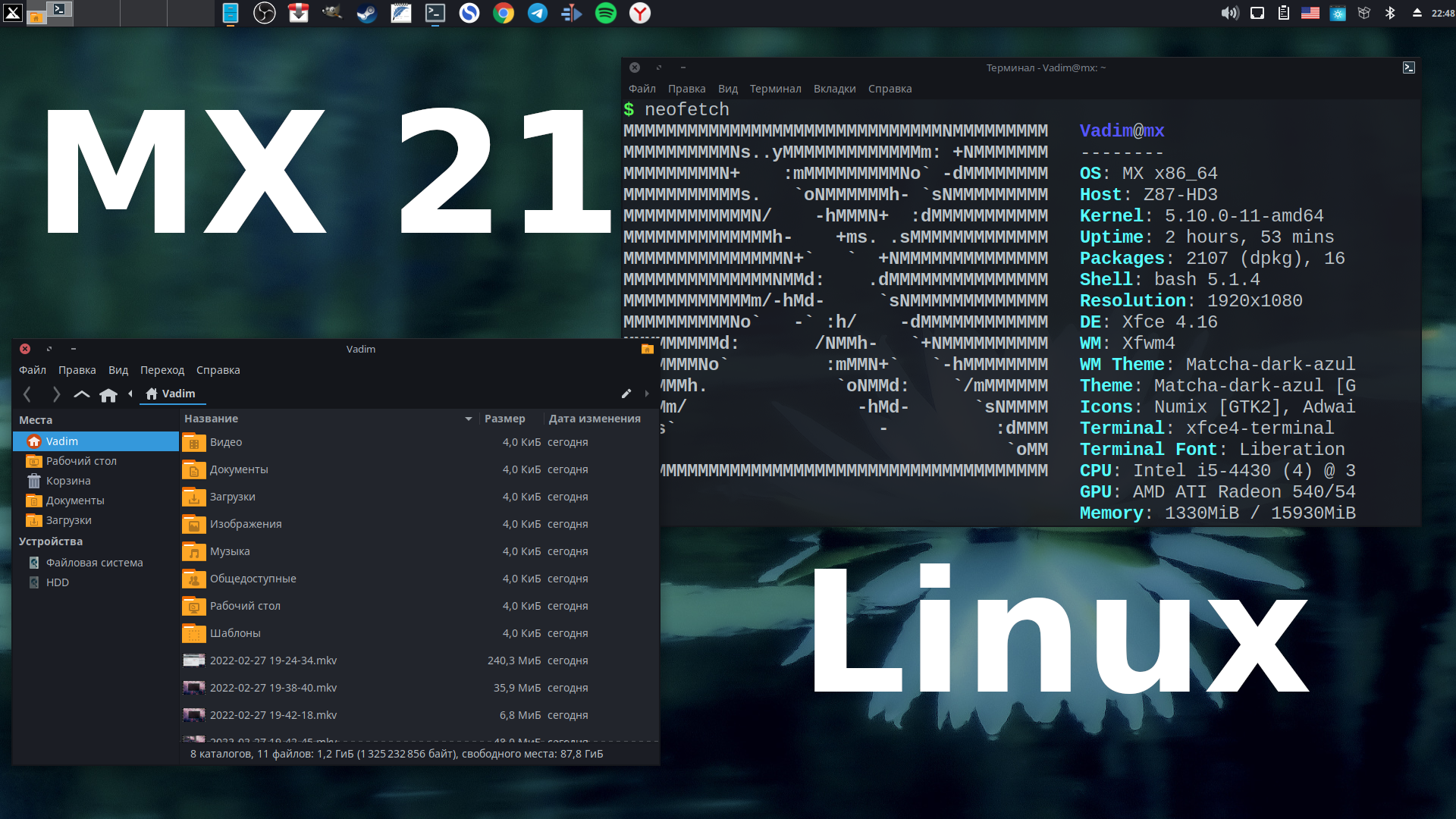The width and height of the screenshot is (1456, 819).
Task: Open the Bluetooth tray icon
Action: (1390, 13)
